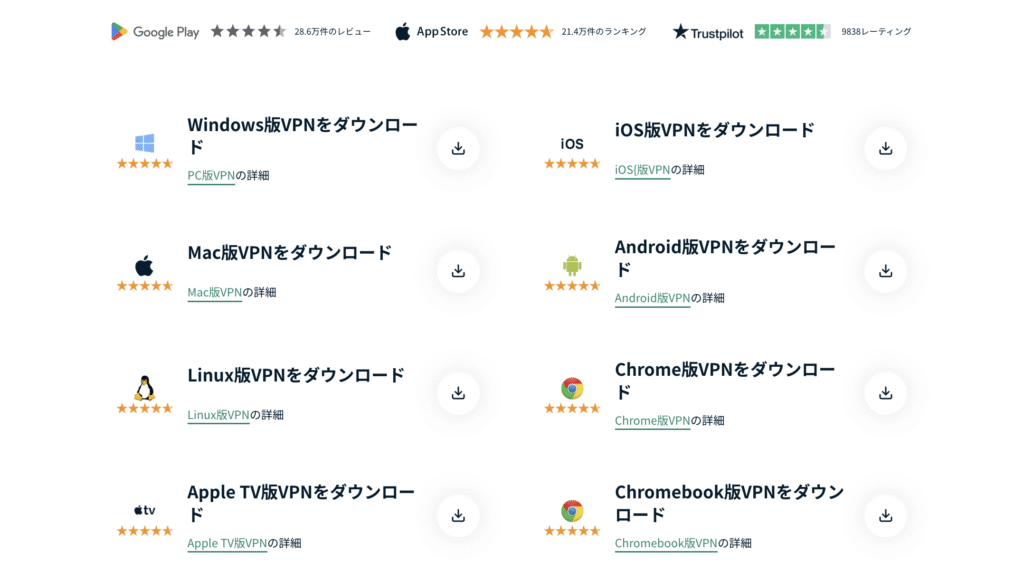Click the Chromebook VPN download arrow icon
The height and width of the screenshot is (572, 1024).
[x=886, y=516]
